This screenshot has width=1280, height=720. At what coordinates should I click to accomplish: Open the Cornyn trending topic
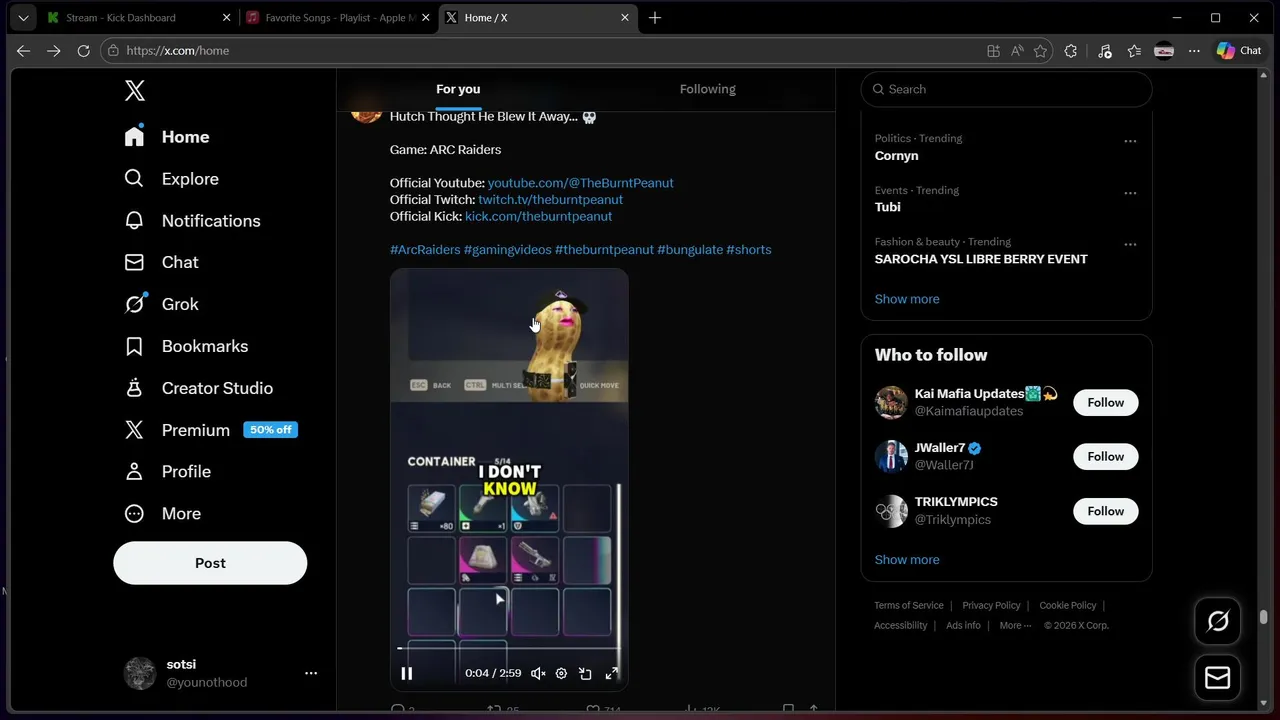896,156
